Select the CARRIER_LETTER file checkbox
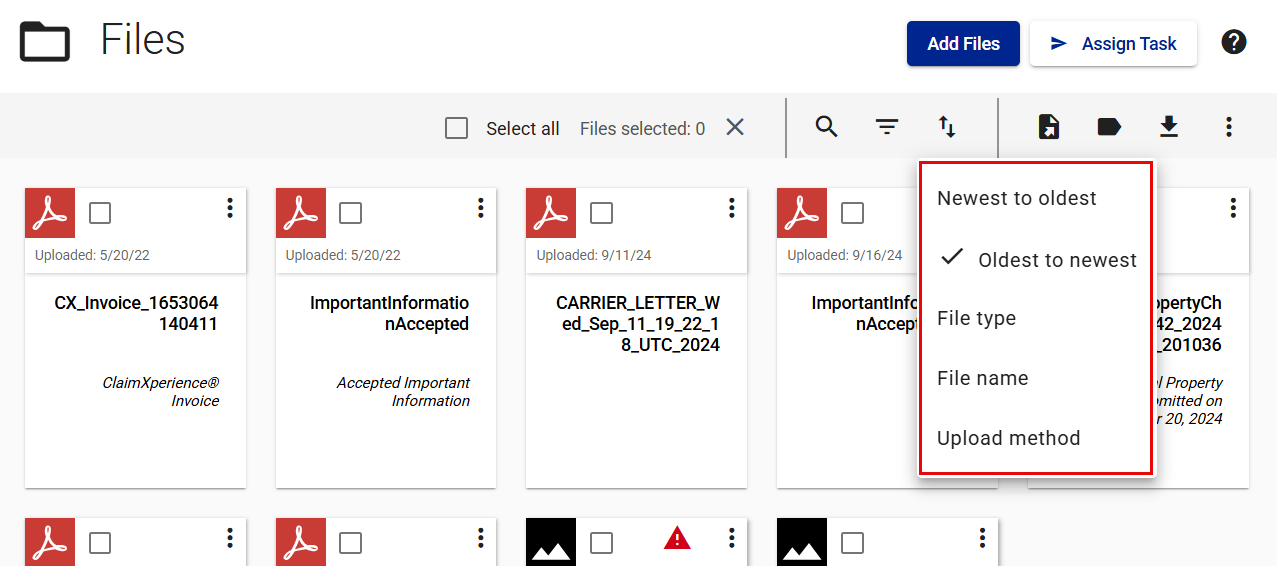This screenshot has width=1277, height=566. (601, 213)
